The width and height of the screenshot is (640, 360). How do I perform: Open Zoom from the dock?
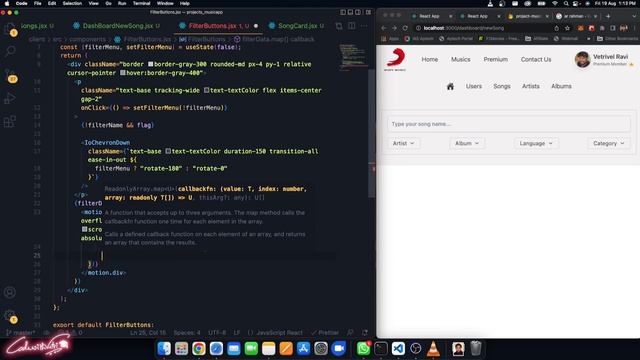(338, 349)
